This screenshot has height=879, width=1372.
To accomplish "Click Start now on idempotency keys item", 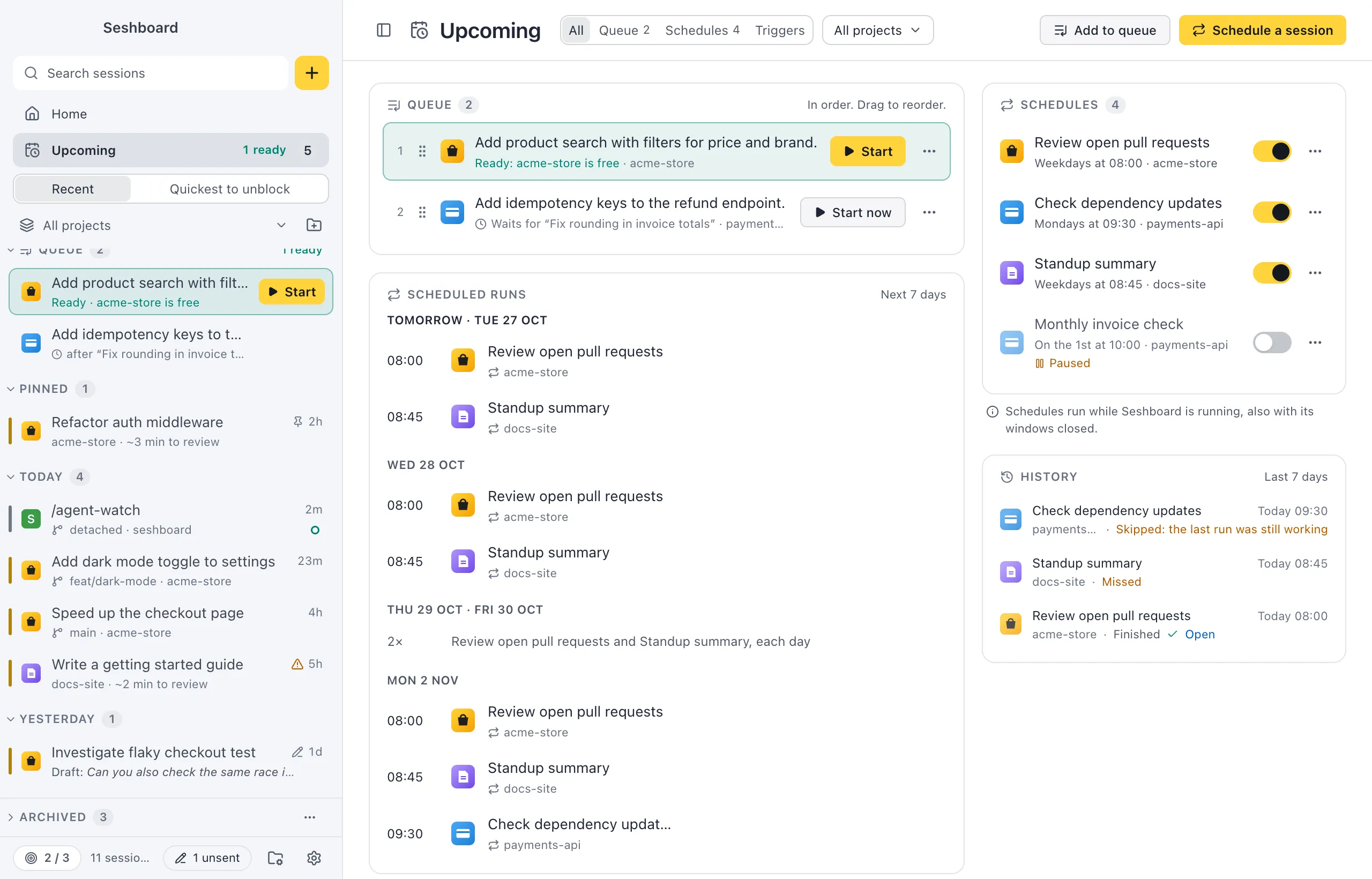I will click(853, 212).
